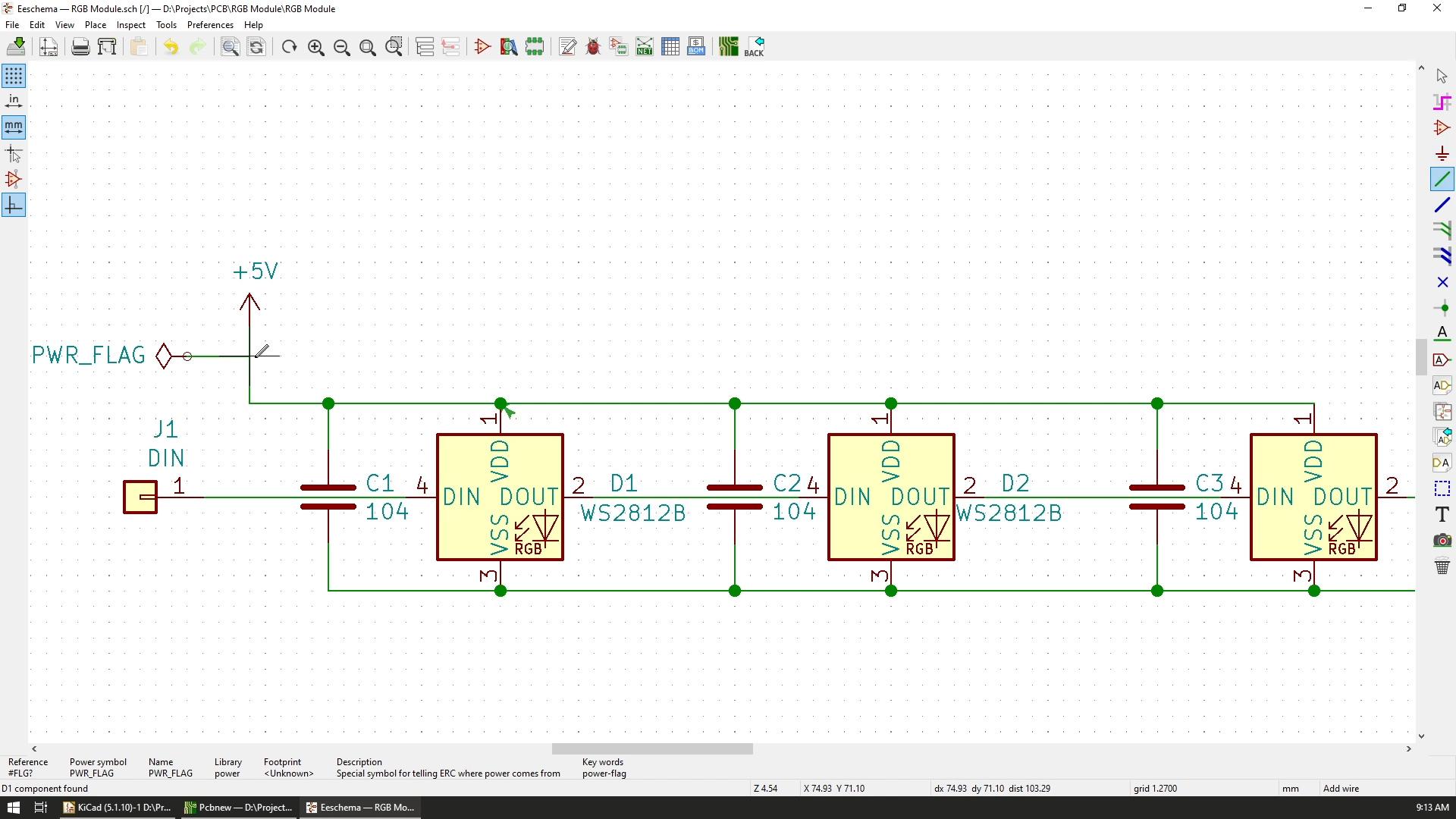Toggle hidden pins display
The image size is (1456, 819).
click(14, 180)
